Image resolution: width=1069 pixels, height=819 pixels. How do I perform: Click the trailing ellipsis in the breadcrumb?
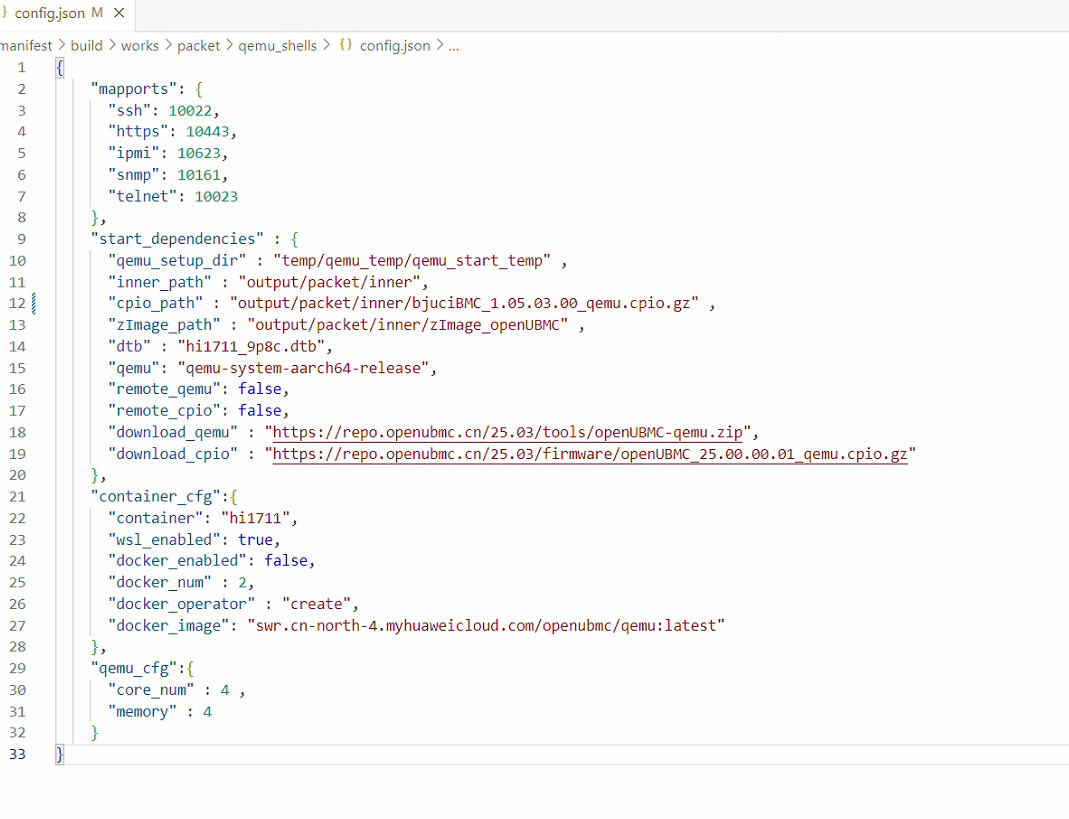[453, 45]
